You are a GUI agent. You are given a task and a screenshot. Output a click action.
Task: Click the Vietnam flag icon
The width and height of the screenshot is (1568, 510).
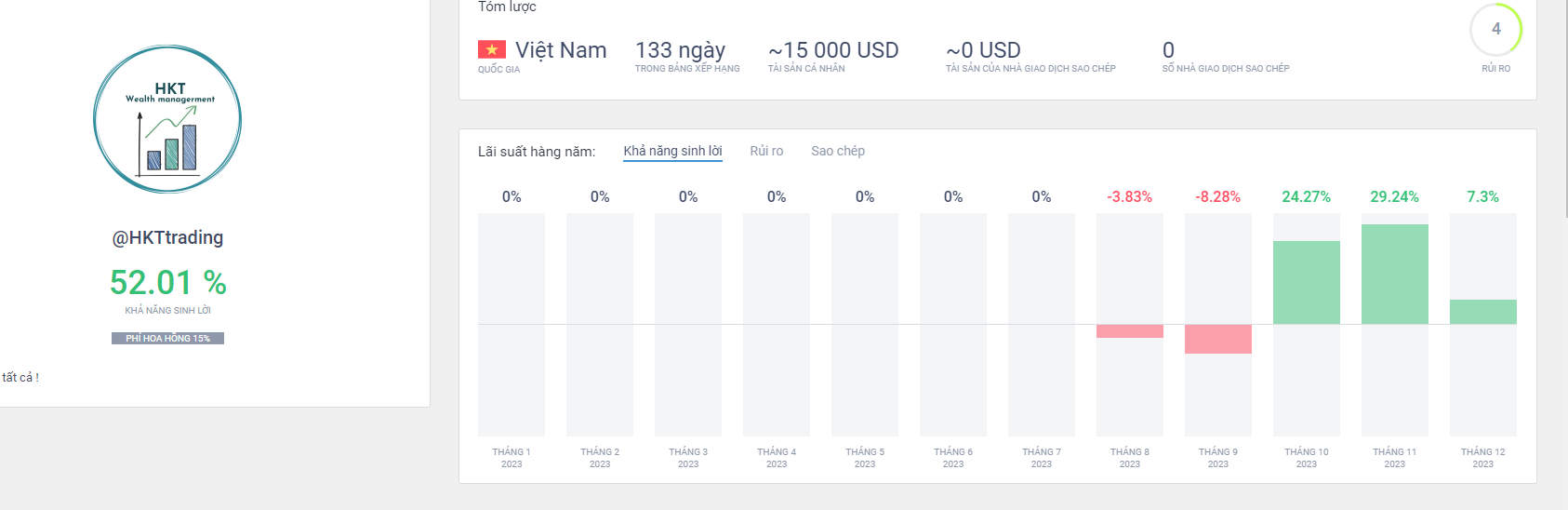[x=492, y=49]
